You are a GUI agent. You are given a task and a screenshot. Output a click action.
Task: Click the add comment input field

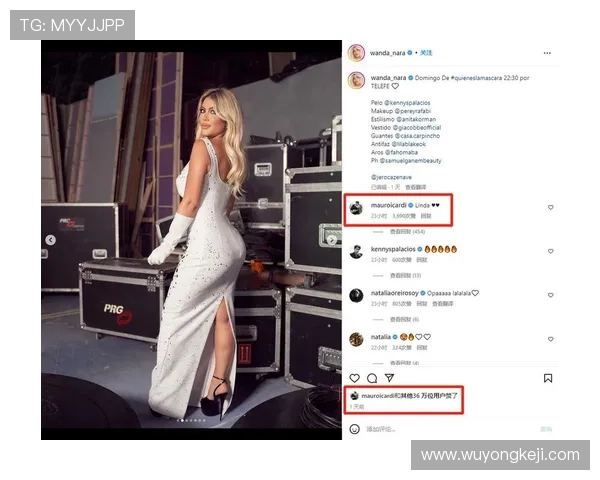coord(452,429)
